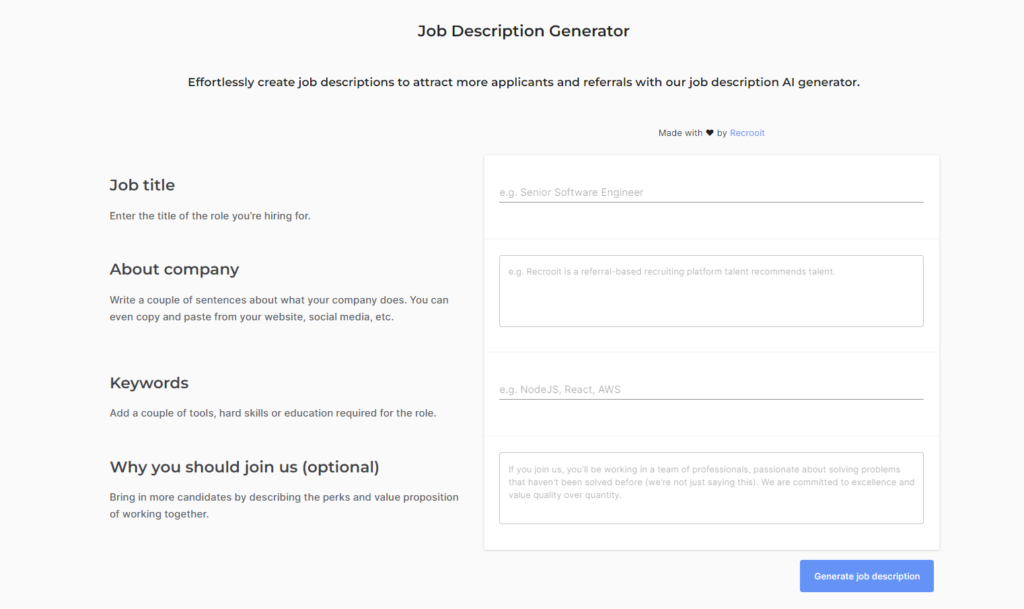Click the Job Description Generator page heading
The width and height of the screenshot is (1024, 609).
coord(523,31)
